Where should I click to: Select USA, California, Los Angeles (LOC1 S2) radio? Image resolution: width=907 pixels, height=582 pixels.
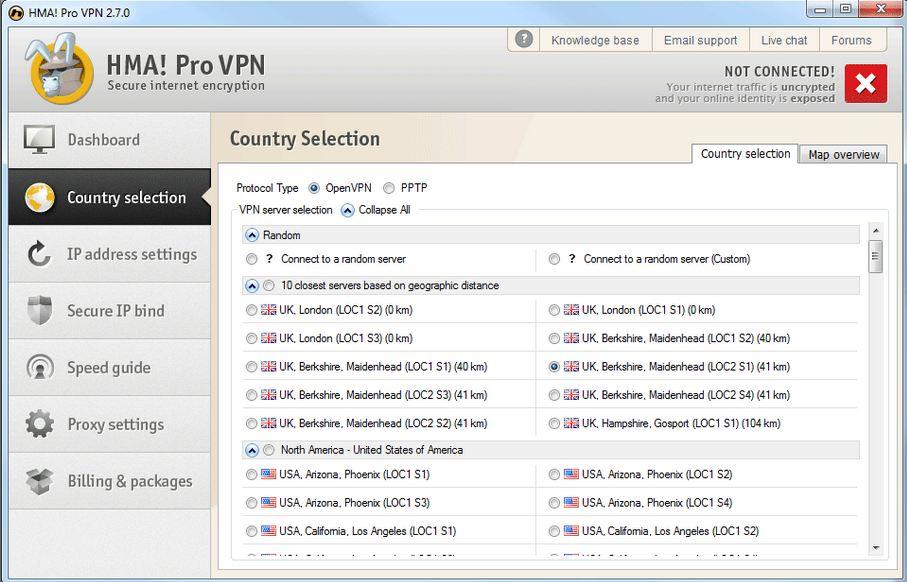coord(554,531)
